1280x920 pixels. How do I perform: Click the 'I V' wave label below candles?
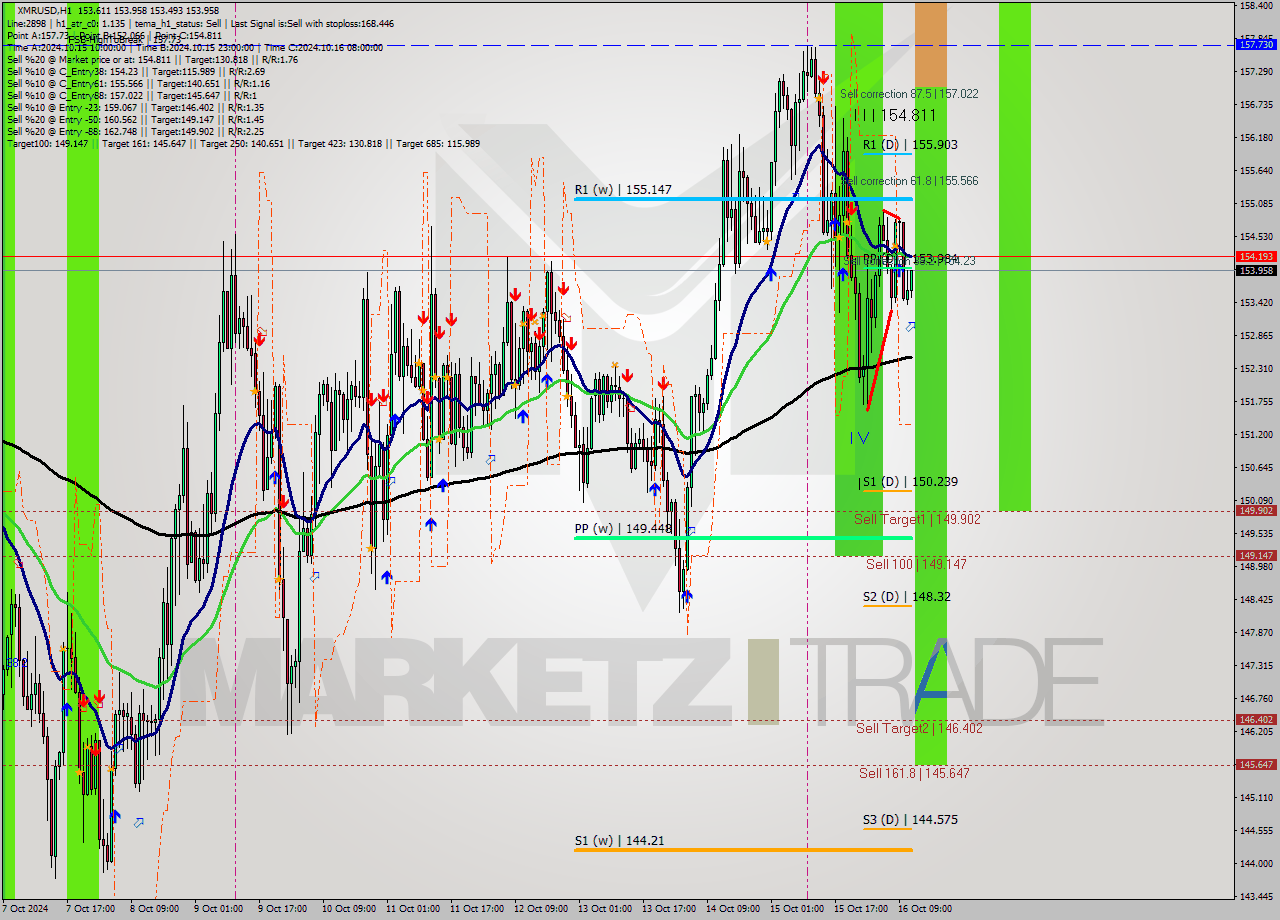click(860, 438)
